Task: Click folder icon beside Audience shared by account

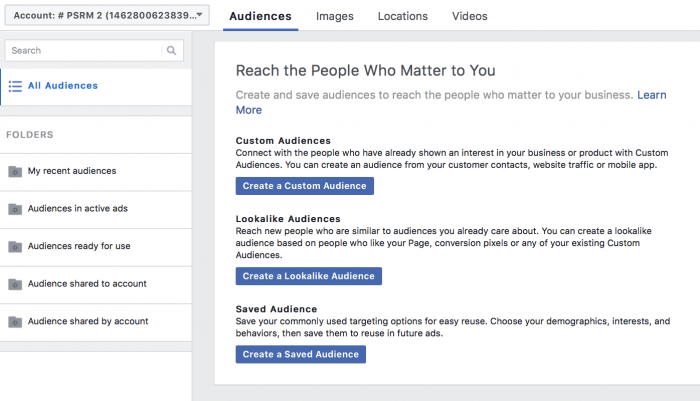Action: click(15, 322)
